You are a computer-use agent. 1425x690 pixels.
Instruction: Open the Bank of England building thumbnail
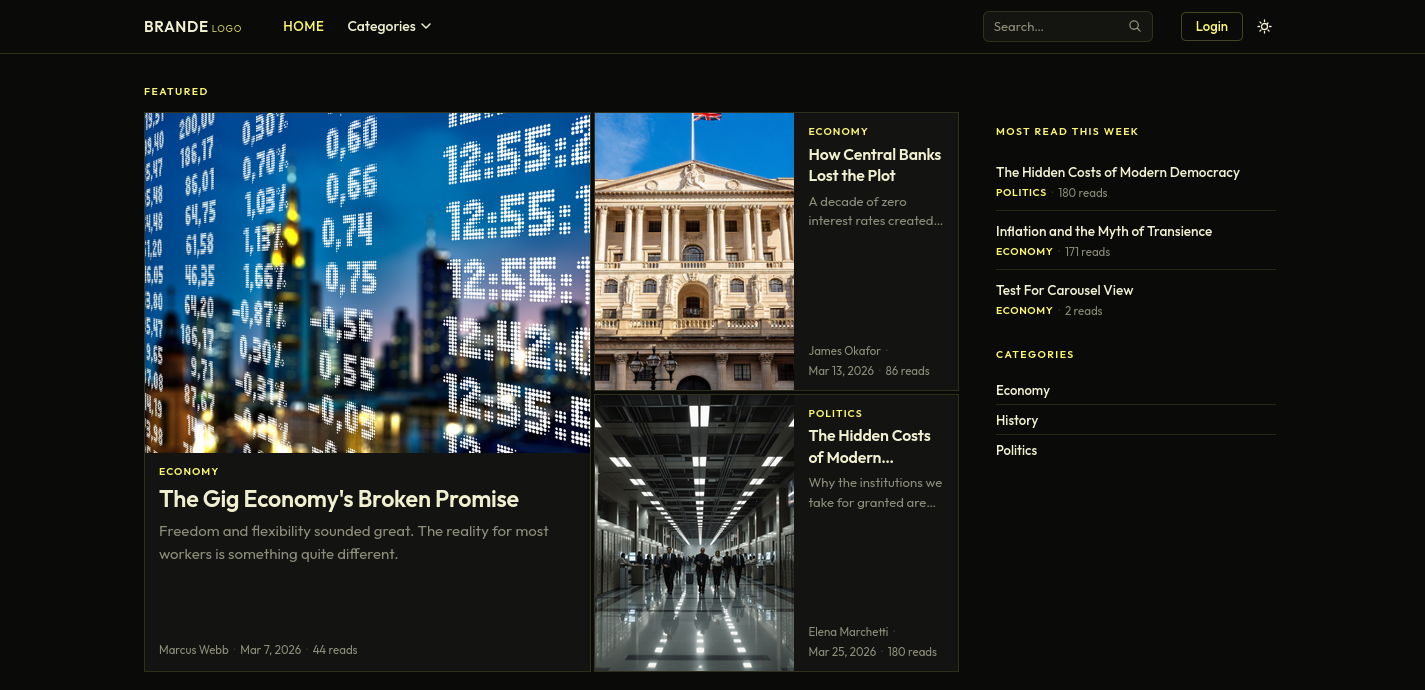pos(694,251)
